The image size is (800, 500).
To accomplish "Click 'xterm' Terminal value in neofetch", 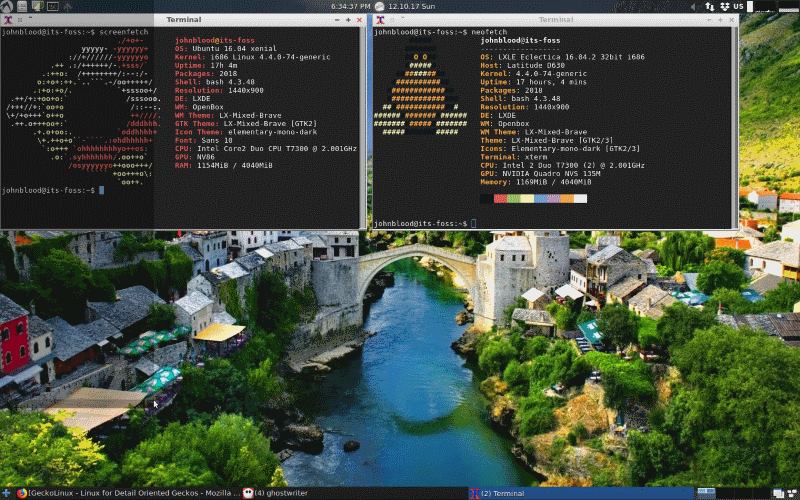I will click(x=536, y=157).
